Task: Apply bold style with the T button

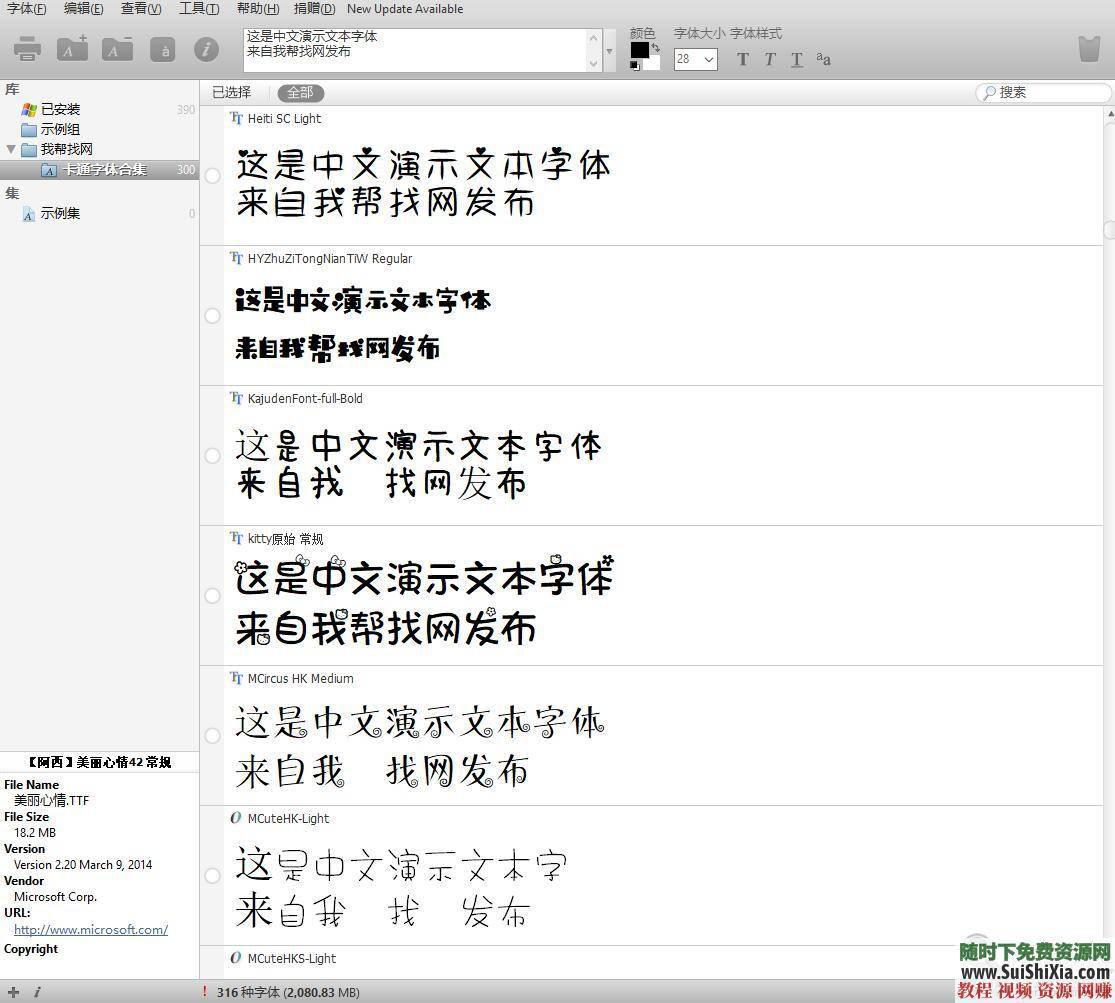Action: [742, 59]
